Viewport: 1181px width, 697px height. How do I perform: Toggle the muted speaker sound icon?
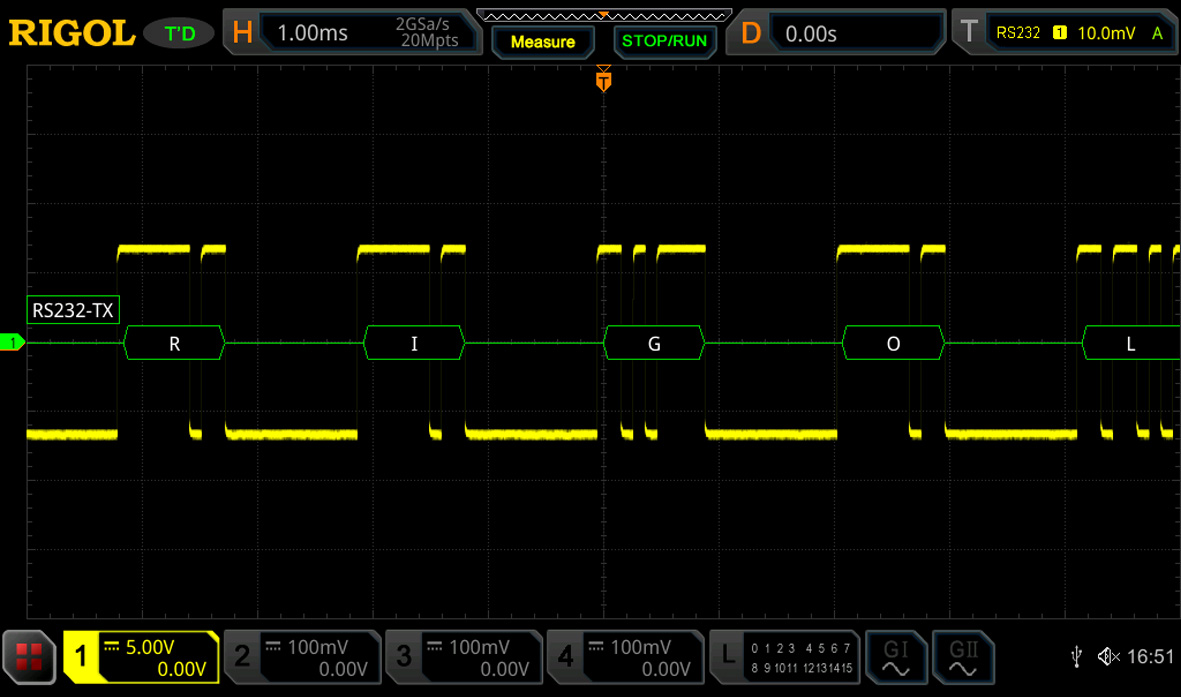click(x=1108, y=656)
